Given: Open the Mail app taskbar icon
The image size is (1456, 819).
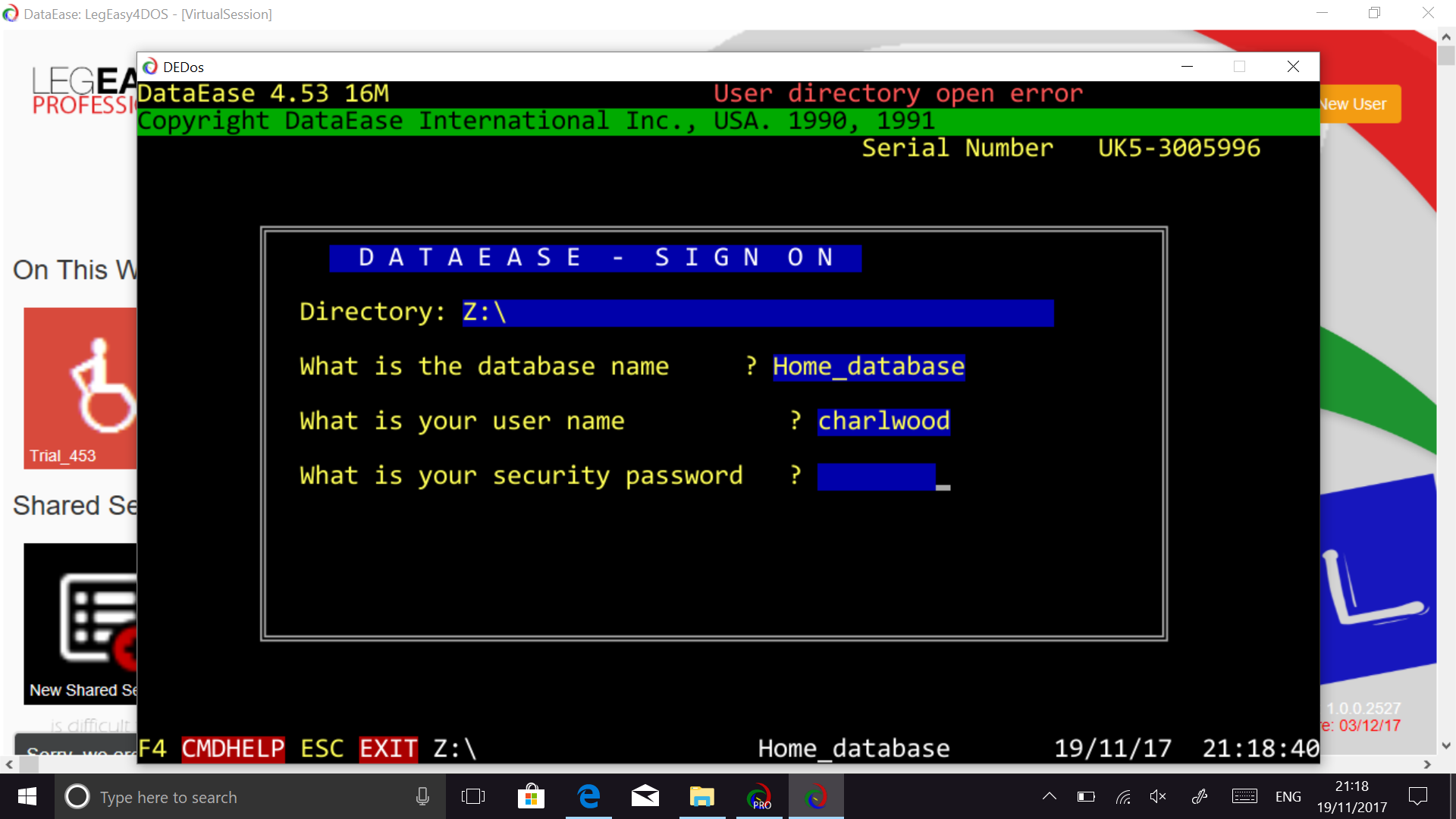Looking at the screenshot, I should [645, 797].
